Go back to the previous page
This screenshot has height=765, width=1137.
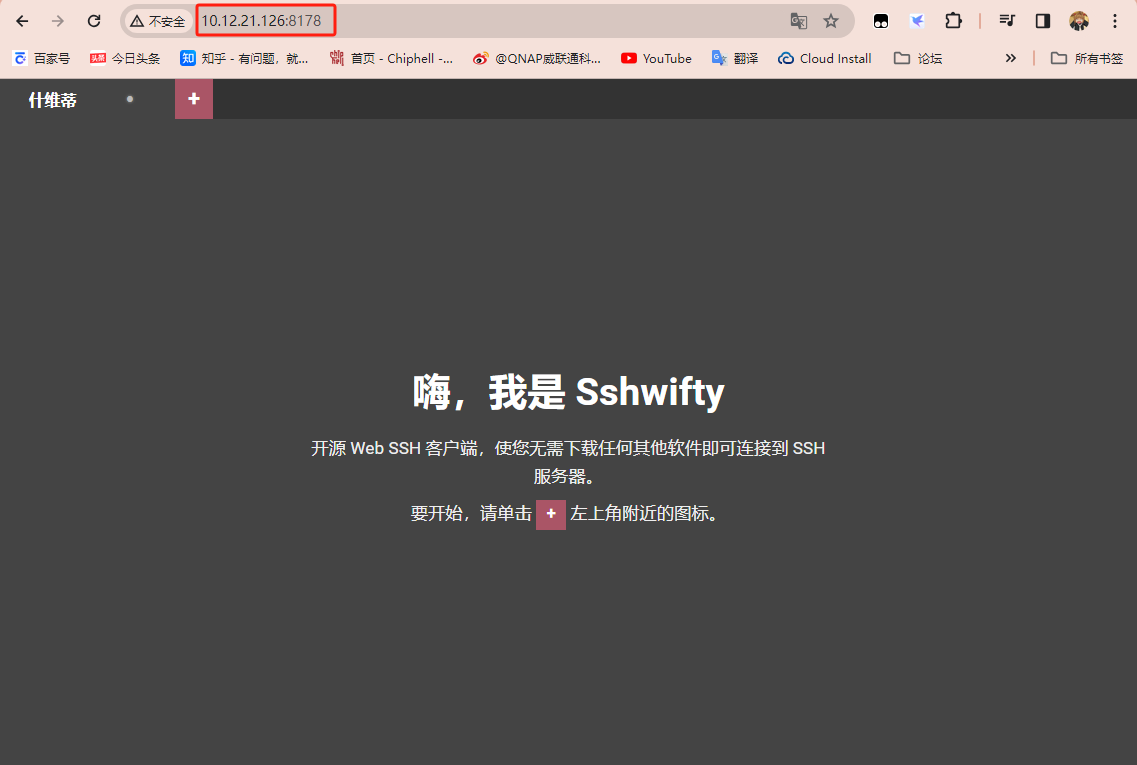[22, 21]
